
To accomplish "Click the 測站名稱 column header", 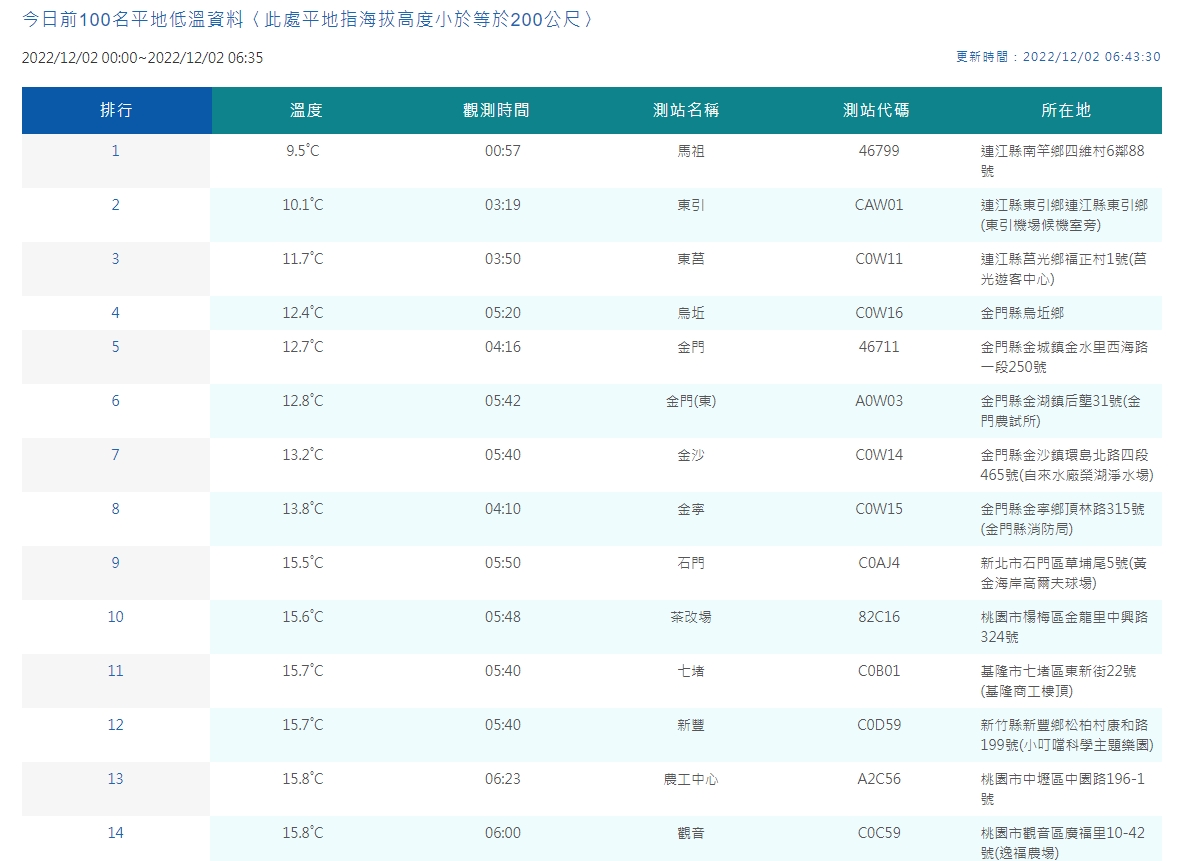I will tap(685, 110).
